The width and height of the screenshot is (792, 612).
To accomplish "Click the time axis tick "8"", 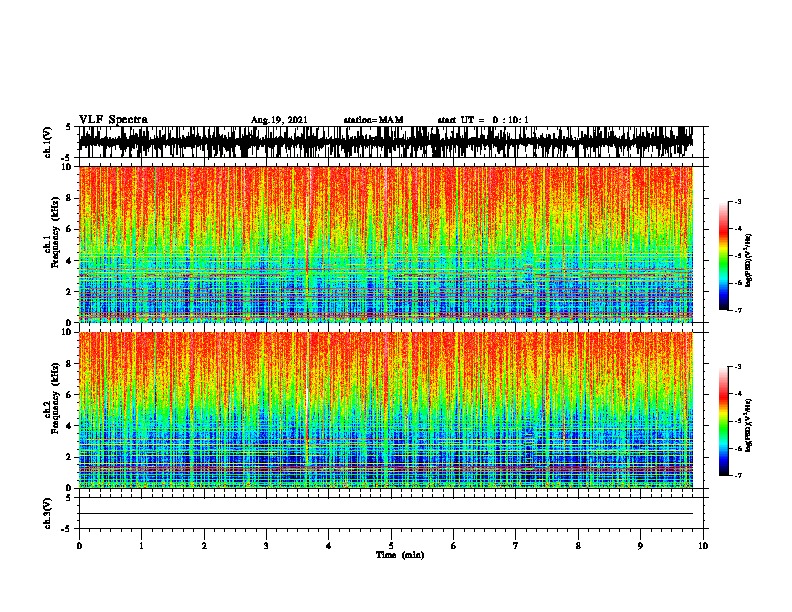I will 578,546.
